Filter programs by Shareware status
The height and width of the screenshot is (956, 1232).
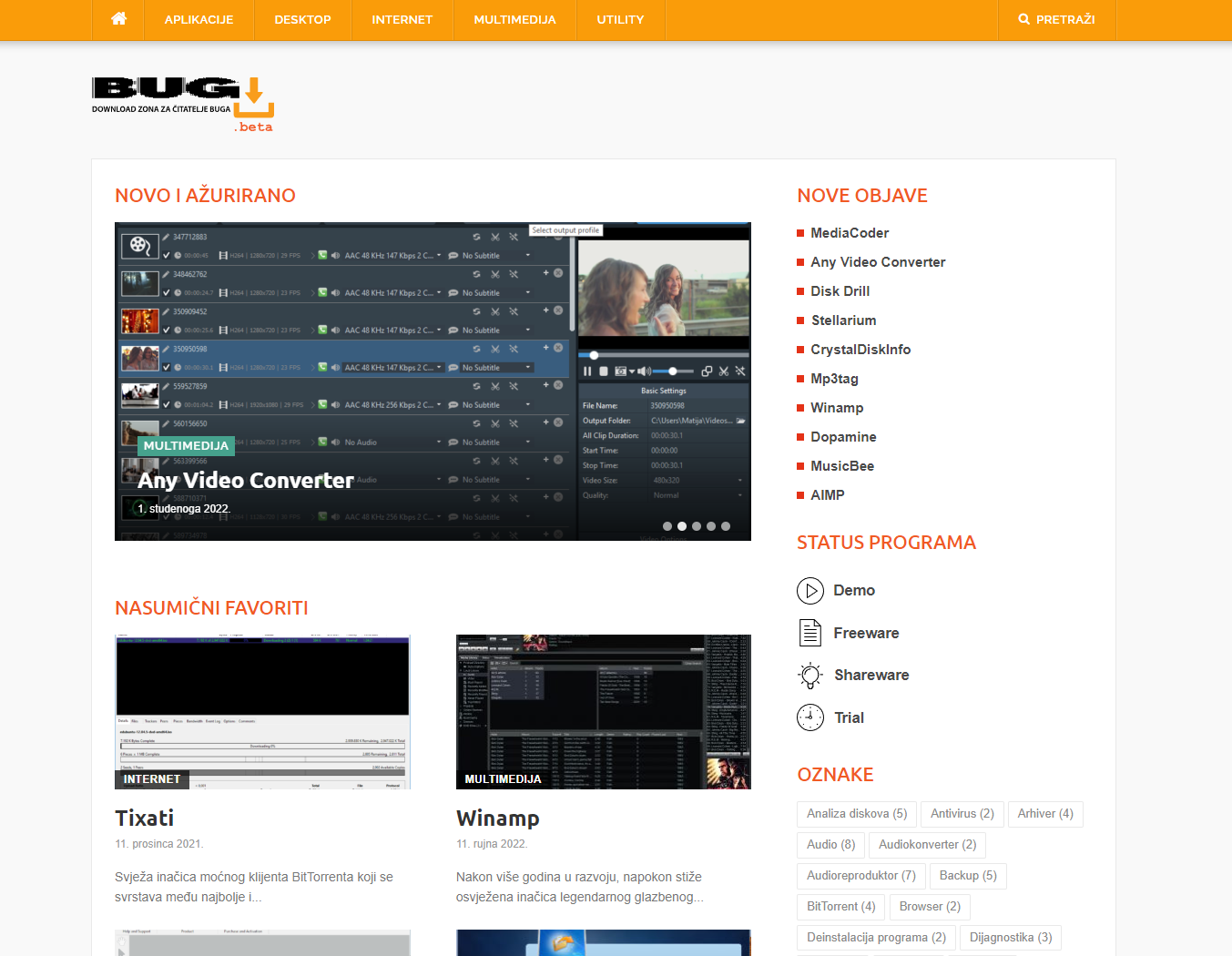(871, 675)
